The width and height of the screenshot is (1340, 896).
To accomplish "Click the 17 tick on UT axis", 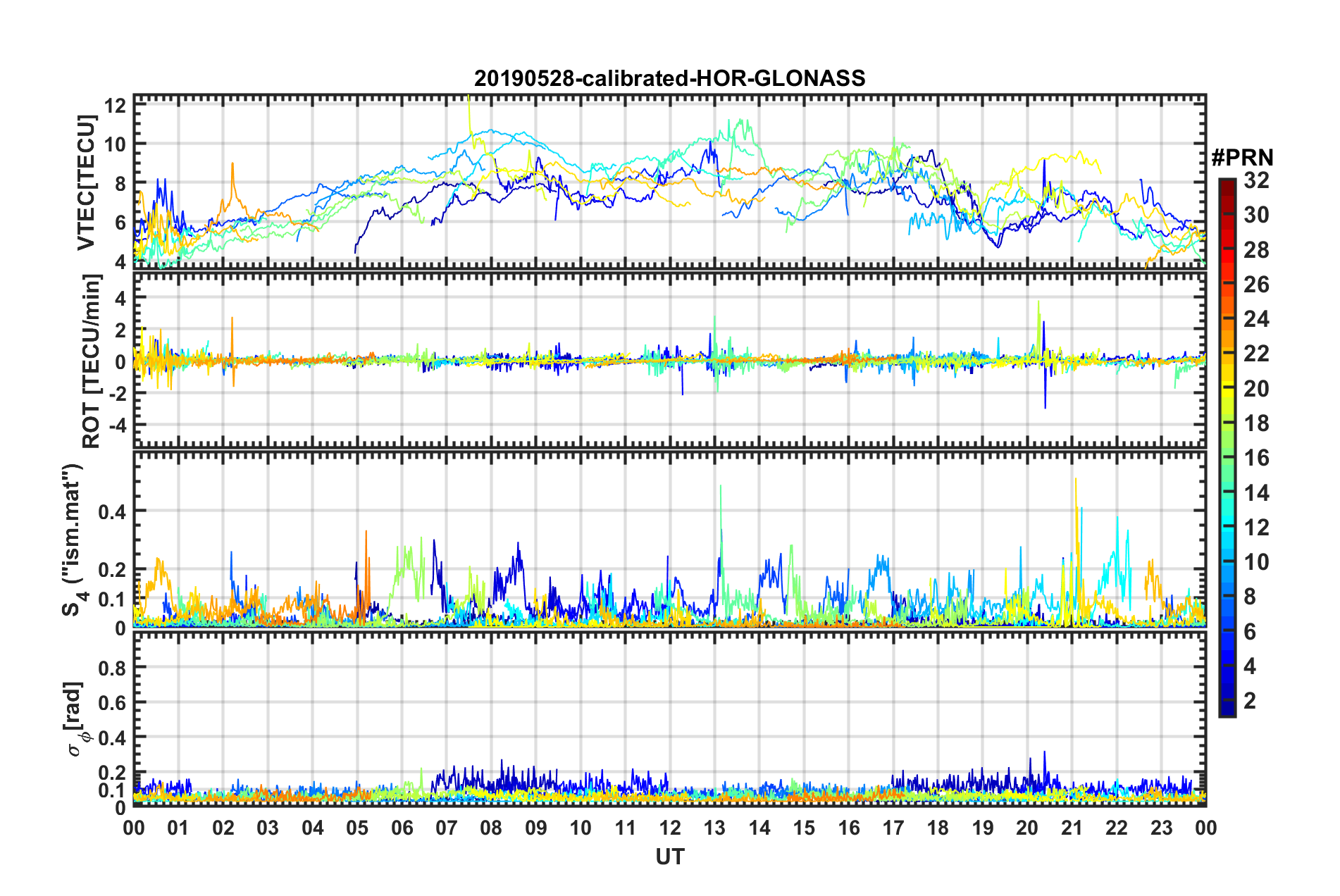I will 893,828.
